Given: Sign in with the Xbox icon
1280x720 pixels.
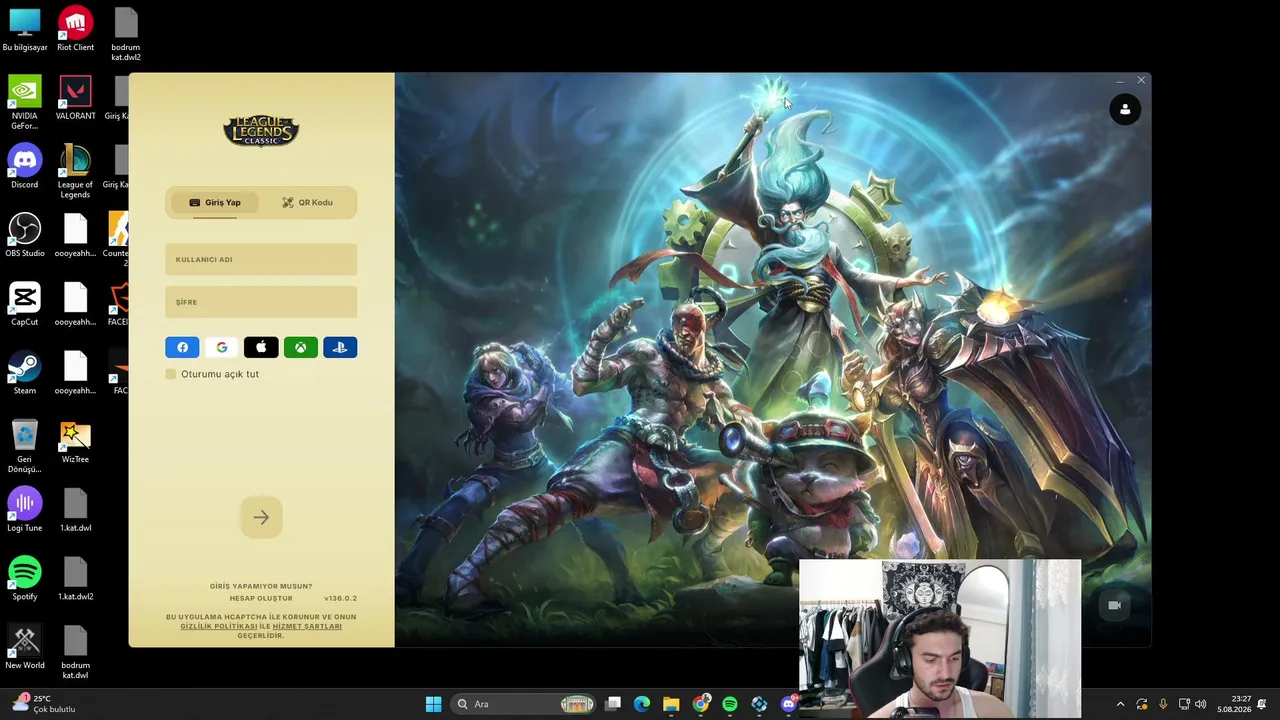Looking at the screenshot, I should (300, 347).
